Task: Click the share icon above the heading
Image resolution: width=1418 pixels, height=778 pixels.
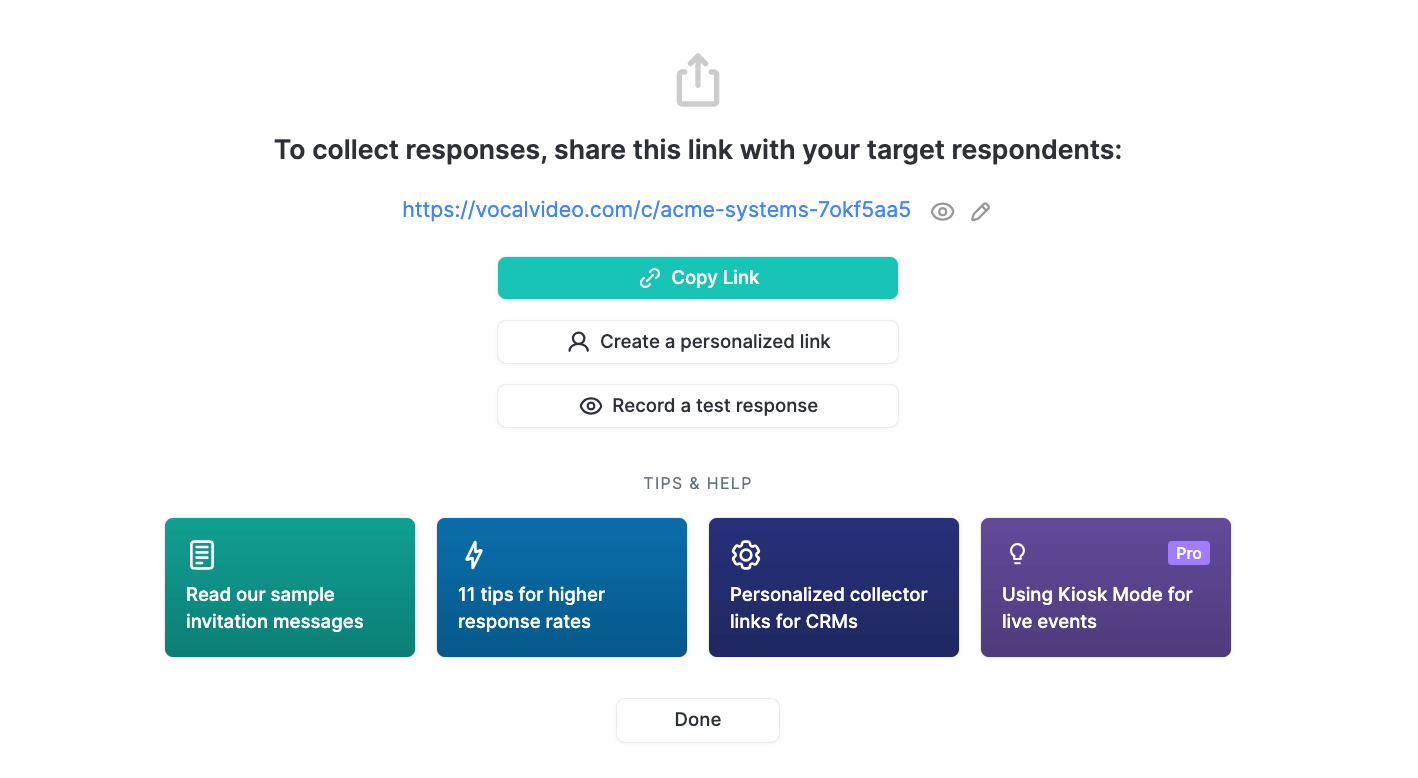Action: coord(697,79)
